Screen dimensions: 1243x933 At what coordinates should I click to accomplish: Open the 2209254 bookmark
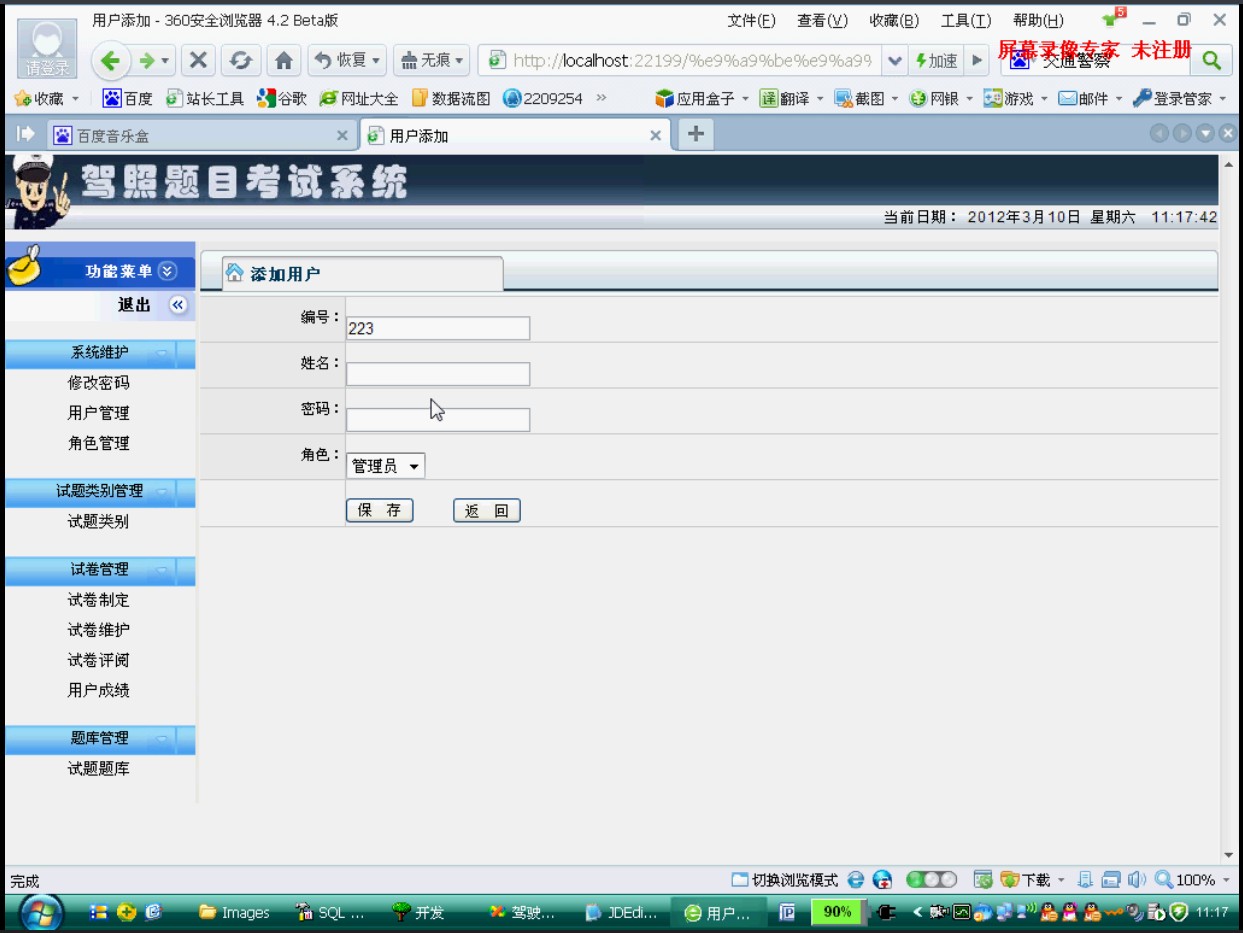coord(543,98)
